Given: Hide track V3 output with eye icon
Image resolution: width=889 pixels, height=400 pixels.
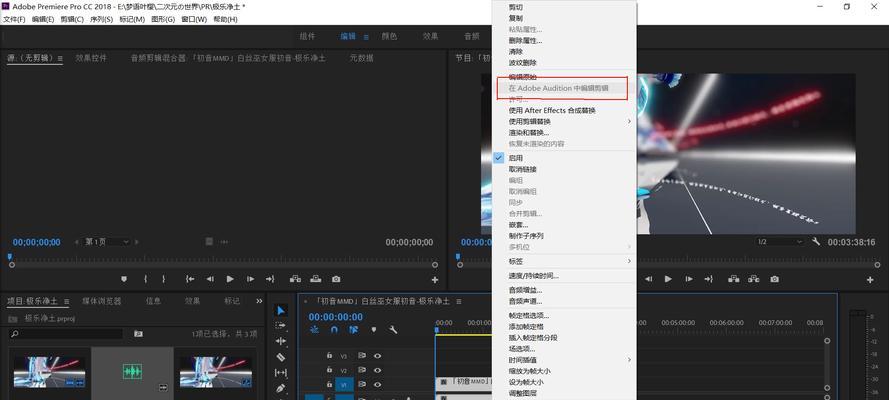Looking at the screenshot, I should point(377,356).
